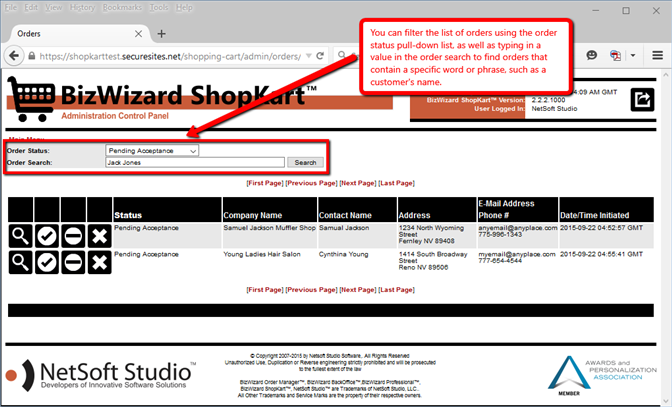Click minus icon for Young Ladies Hair Salon order
The image size is (672, 407).
73,262
